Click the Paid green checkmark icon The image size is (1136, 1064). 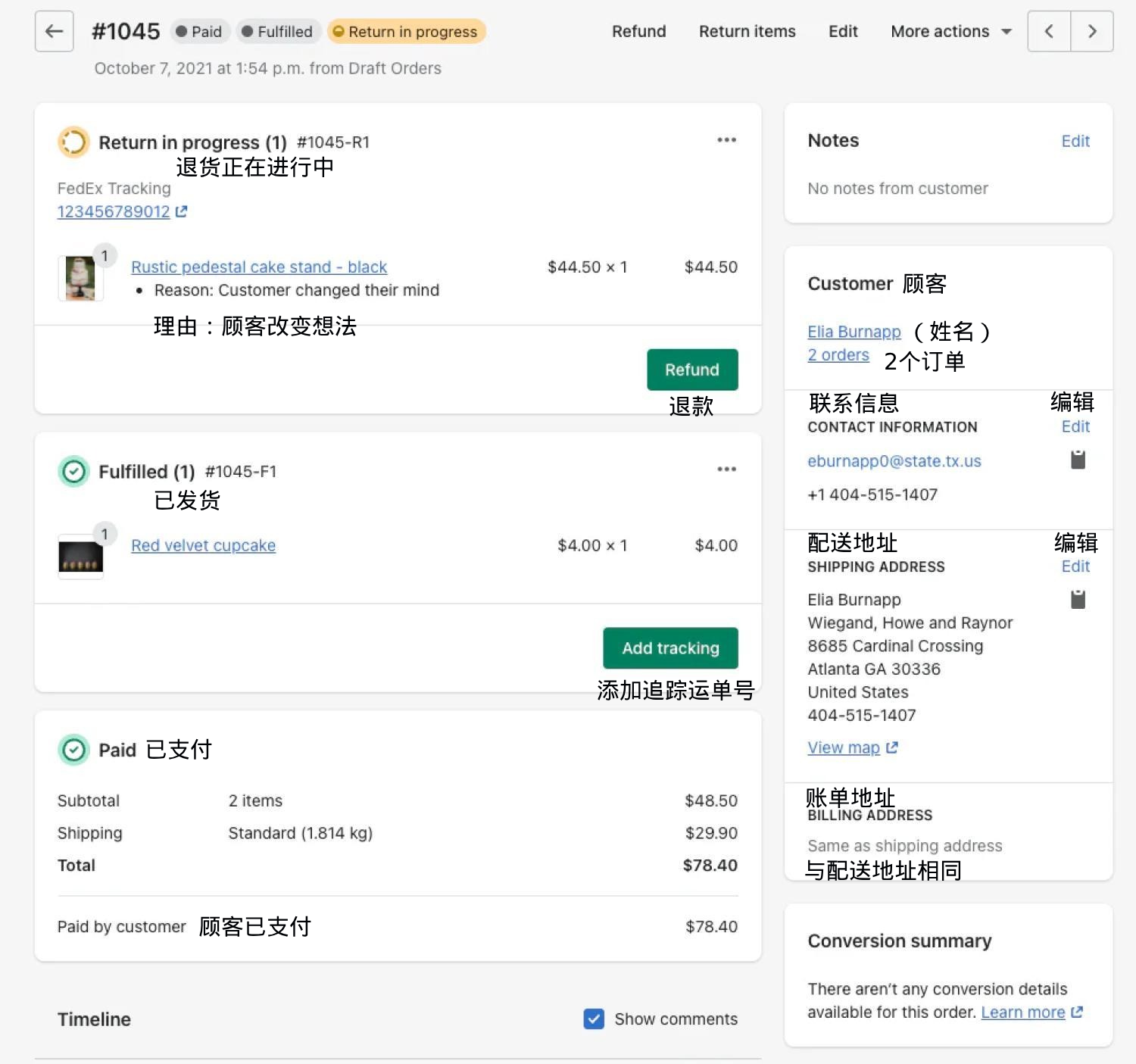pos(73,750)
